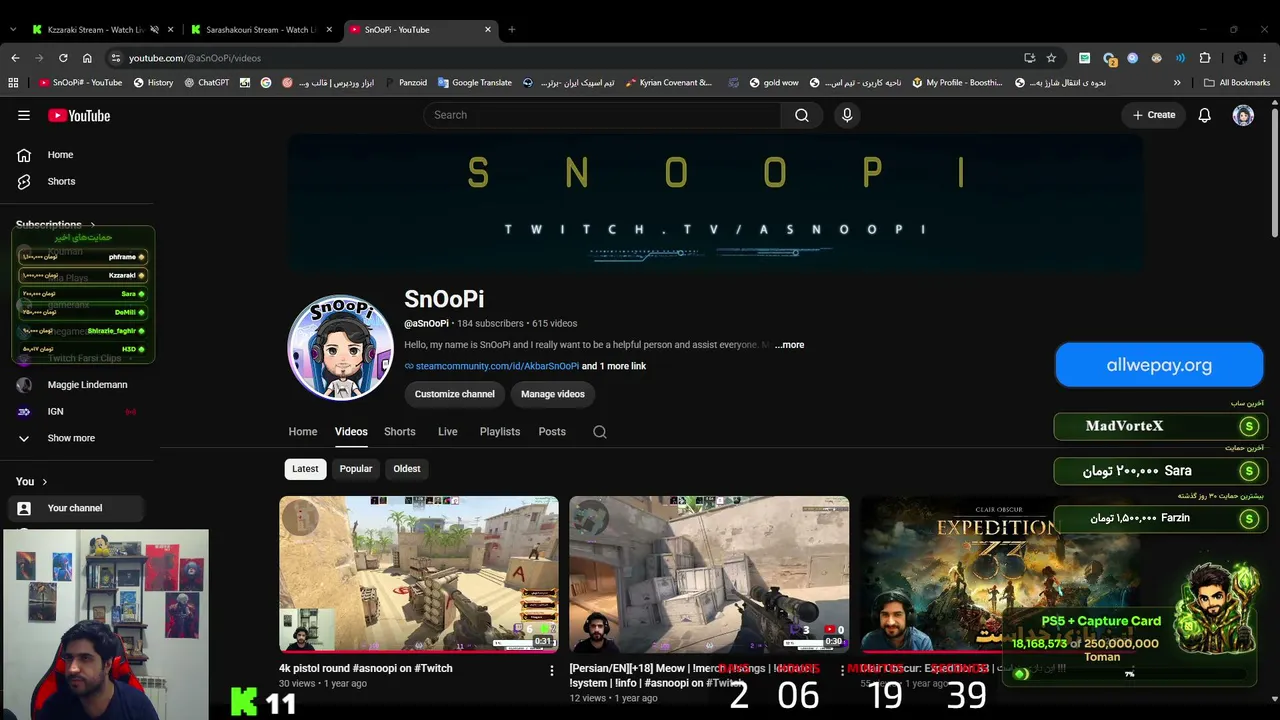Screen dimensions: 1280x720
Task: Go back with the browser back arrow
Action: [15, 58]
